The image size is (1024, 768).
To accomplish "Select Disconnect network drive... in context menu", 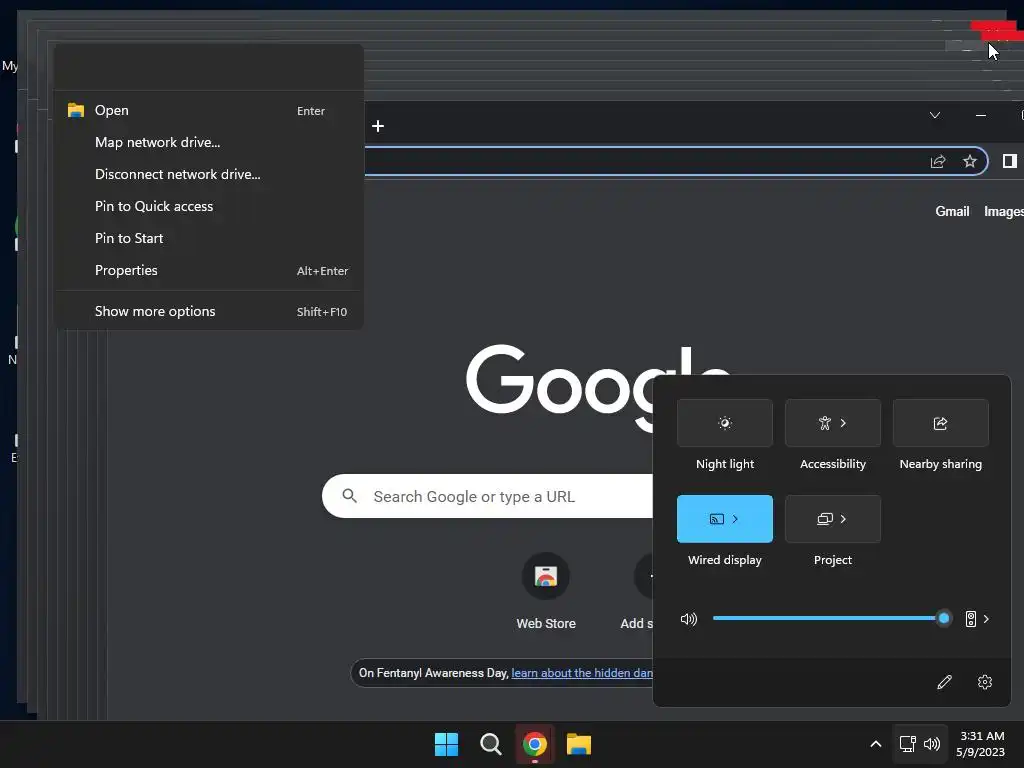I will pos(208,174).
